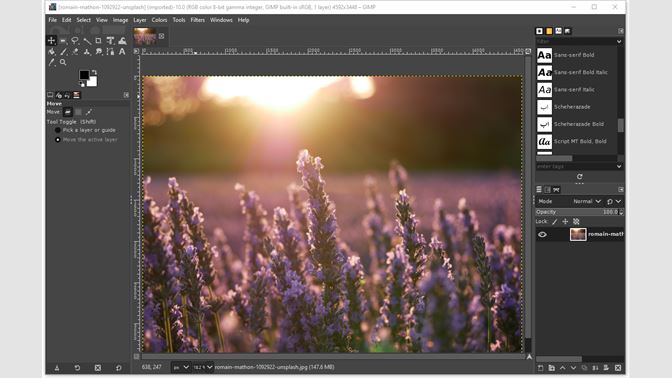Open the File menu
Image resolution: width=672 pixels, height=378 pixels.
coord(52,20)
